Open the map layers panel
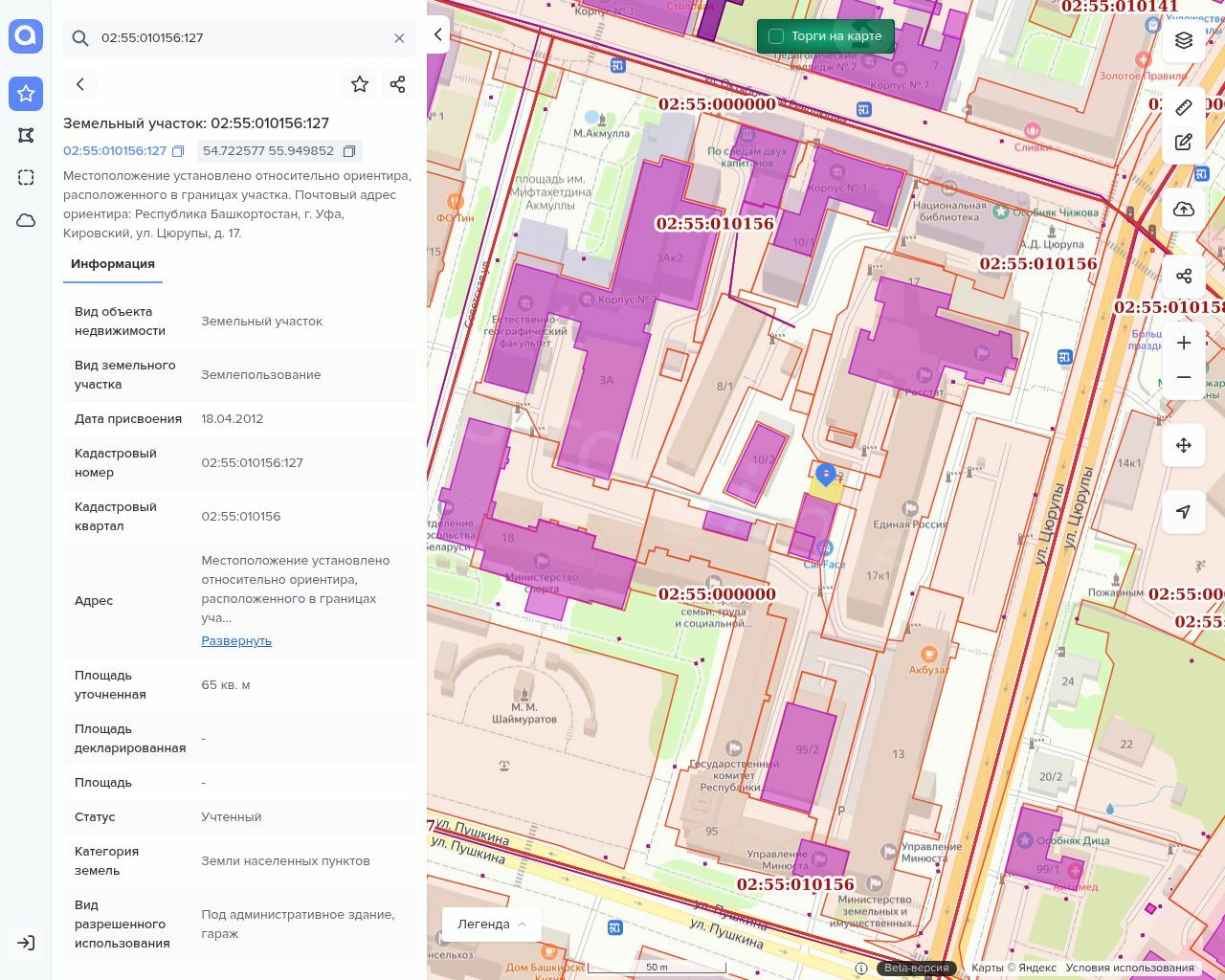This screenshot has width=1225, height=980. pyautogui.click(x=1184, y=40)
